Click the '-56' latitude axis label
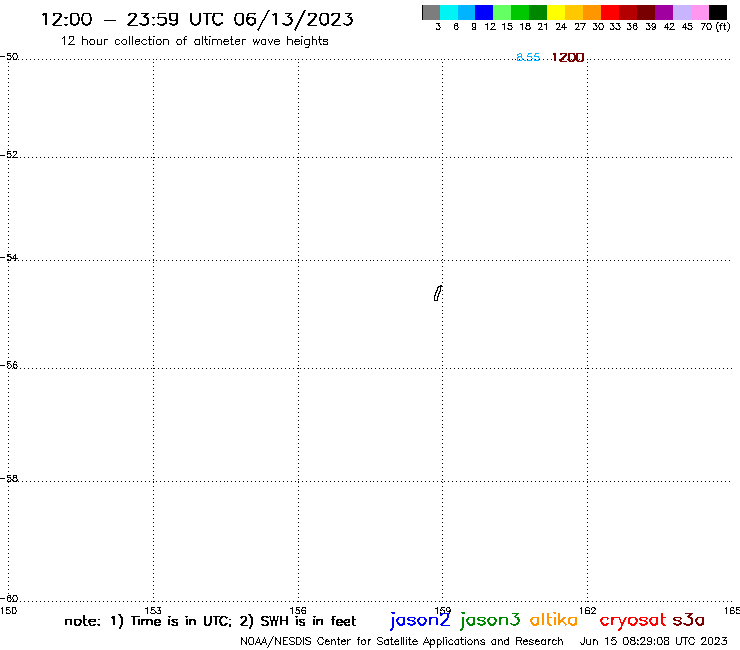 point(9,365)
